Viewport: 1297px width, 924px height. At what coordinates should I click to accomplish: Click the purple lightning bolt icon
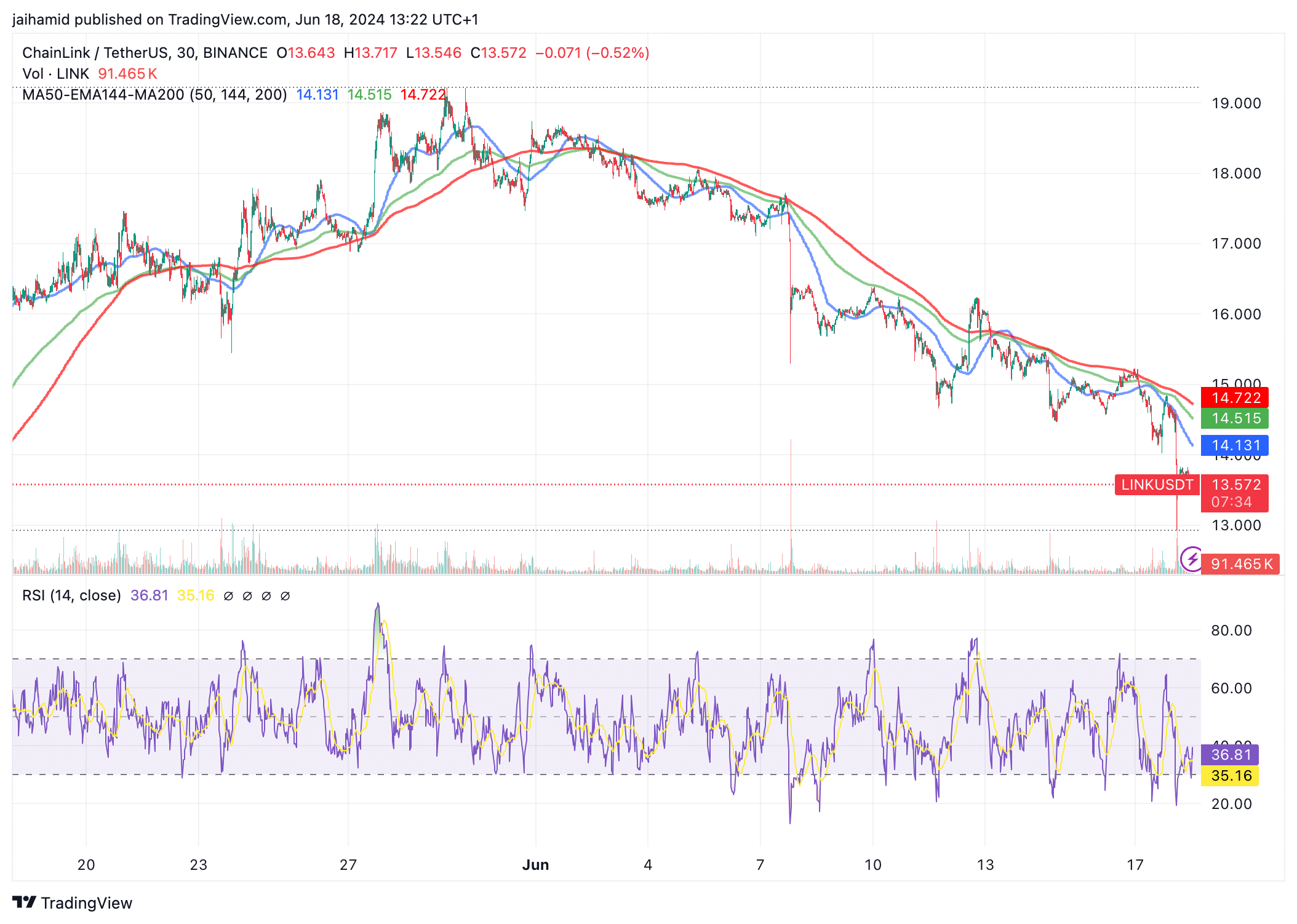1192,559
